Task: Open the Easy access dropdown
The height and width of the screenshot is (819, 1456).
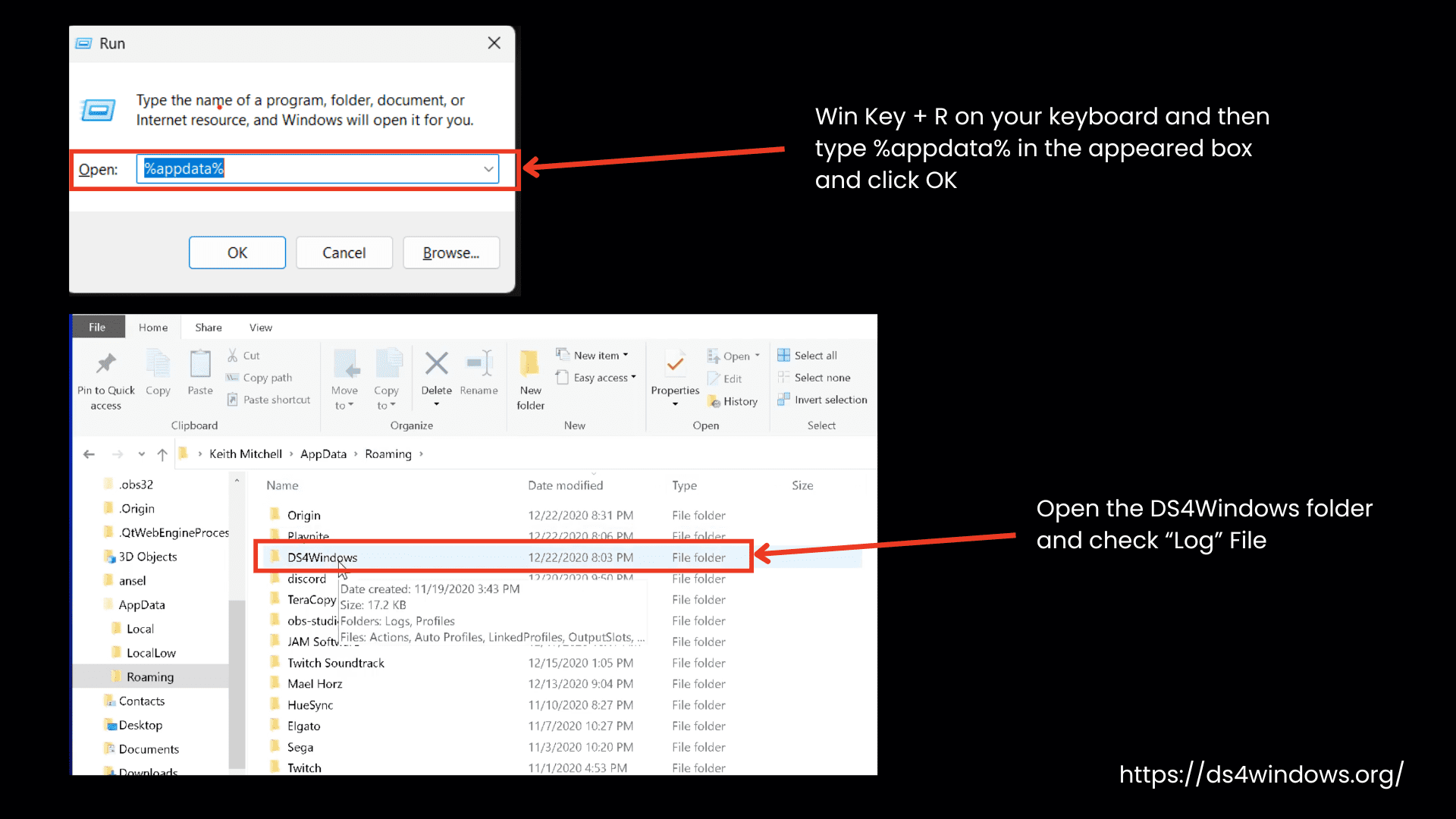Action: click(x=596, y=378)
